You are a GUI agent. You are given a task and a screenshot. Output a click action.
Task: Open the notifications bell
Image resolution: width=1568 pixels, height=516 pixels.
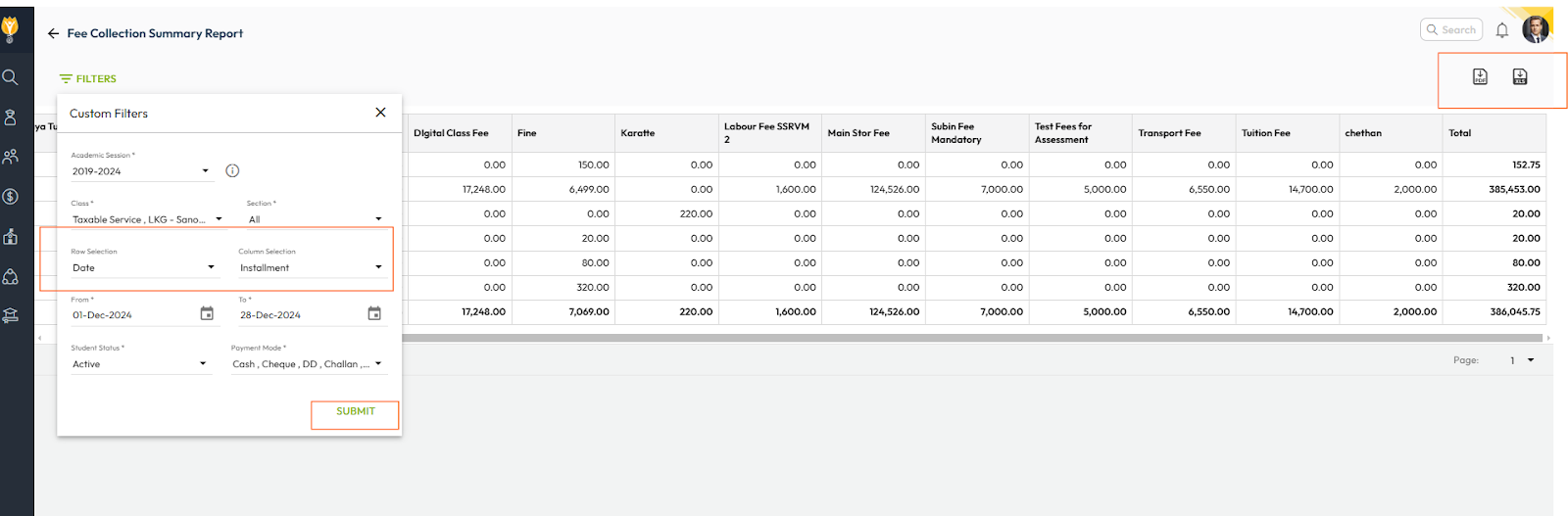pos(1501,30)
